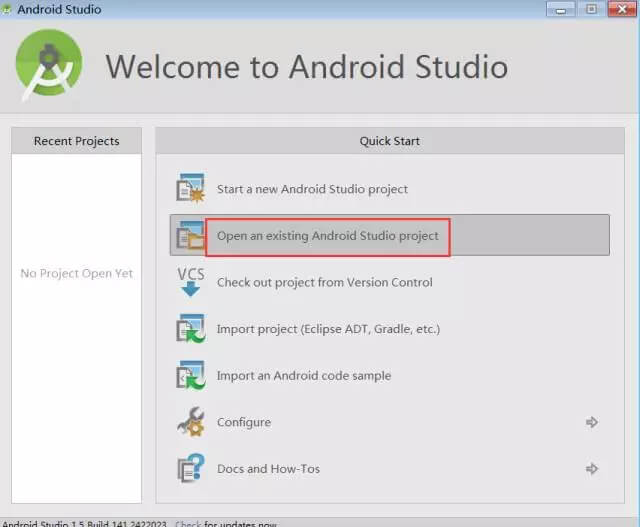The image size is (640, 527).
Task: Click the open existing project folder icon
Action: pos(191,235)
